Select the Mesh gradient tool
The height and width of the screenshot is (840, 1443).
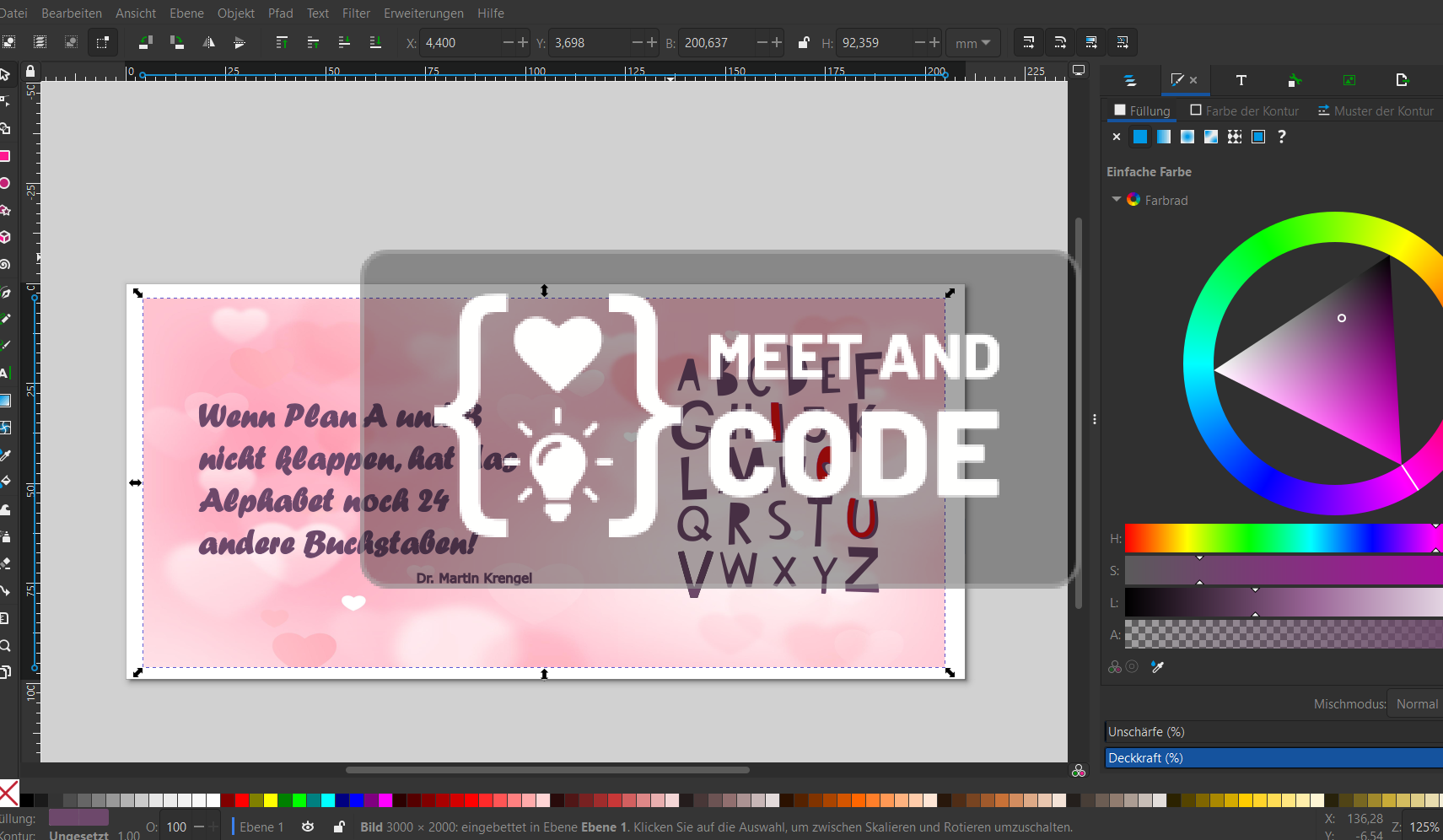point(4,428)
